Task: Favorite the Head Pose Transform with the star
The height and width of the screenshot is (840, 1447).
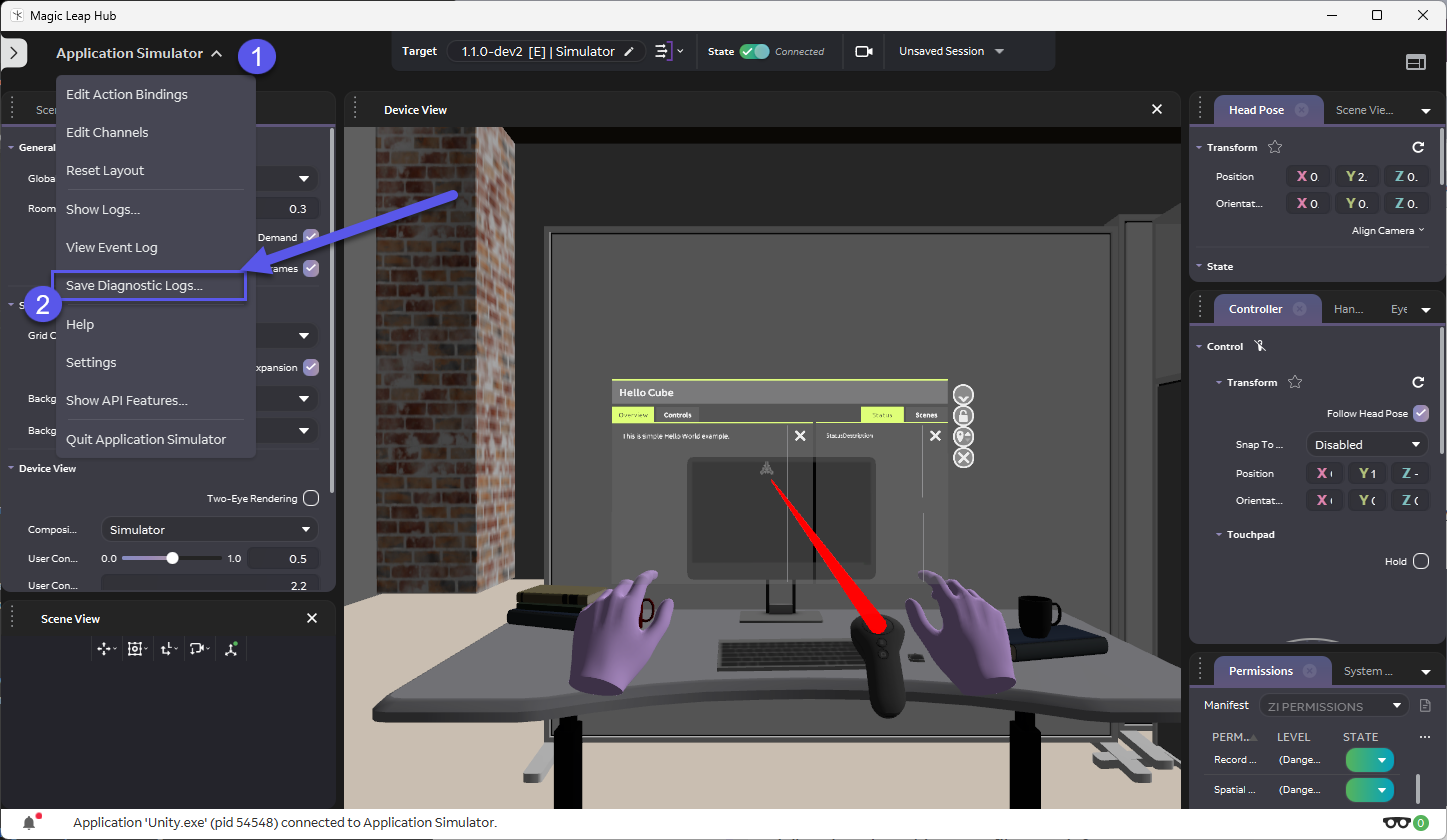Action: [1275, 147]
